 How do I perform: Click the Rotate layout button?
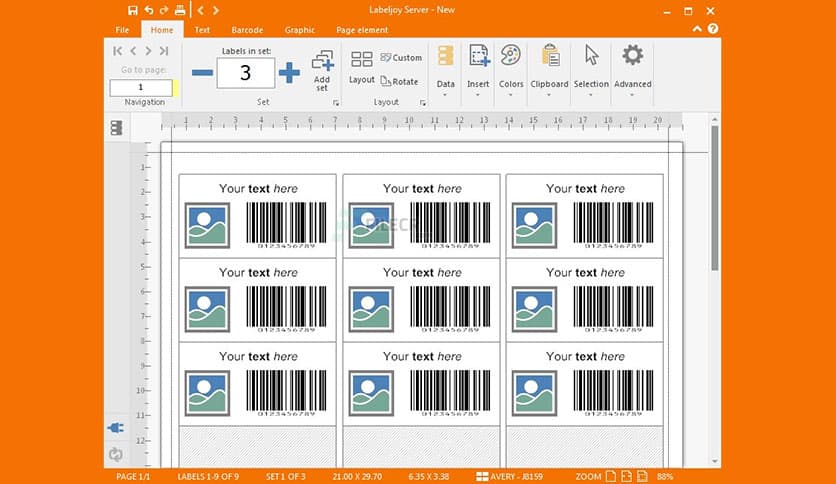[x=400, y=81]
